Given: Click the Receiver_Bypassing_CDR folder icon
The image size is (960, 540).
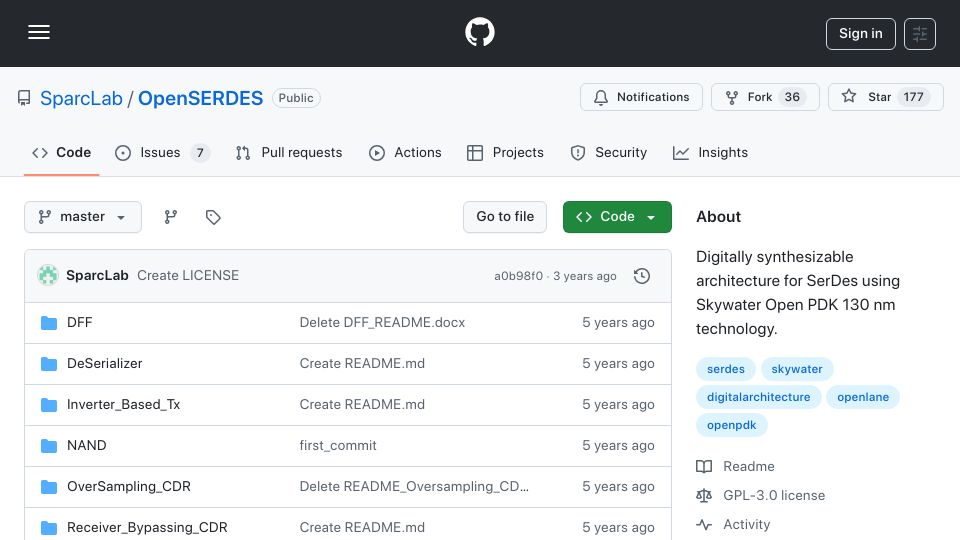Looking at the screenshot, I should click(x=49, y=528).
